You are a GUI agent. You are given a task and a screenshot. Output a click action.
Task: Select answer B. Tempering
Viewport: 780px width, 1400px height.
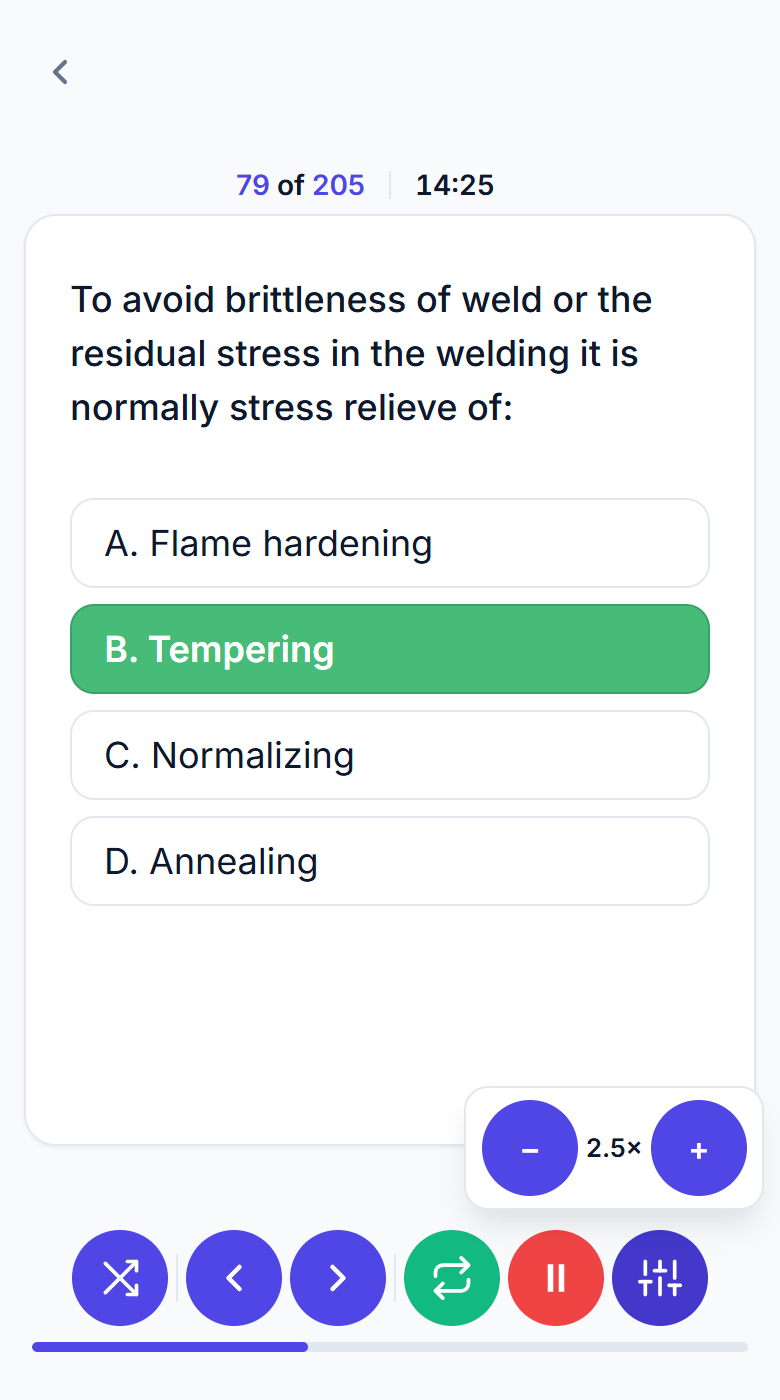pyautogui.click(x=390, y=649)
